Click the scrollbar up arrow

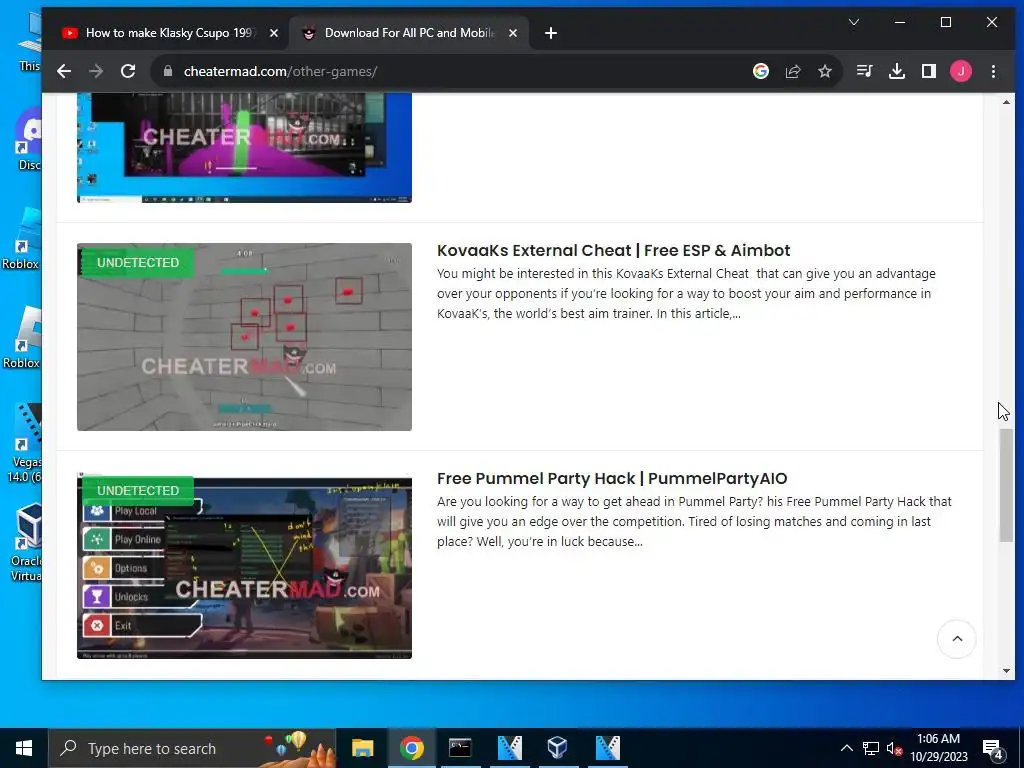(1006, 102)
